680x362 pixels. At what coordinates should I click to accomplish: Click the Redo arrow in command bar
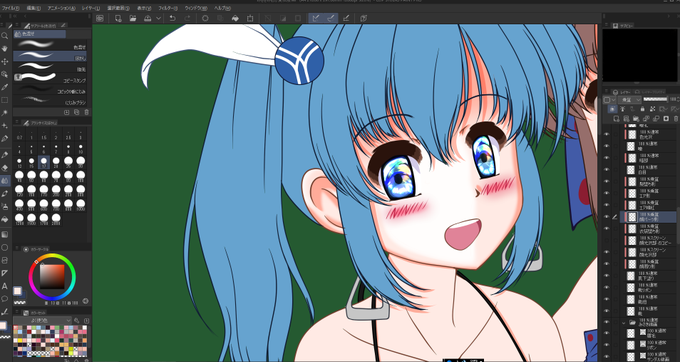[187, 18]
